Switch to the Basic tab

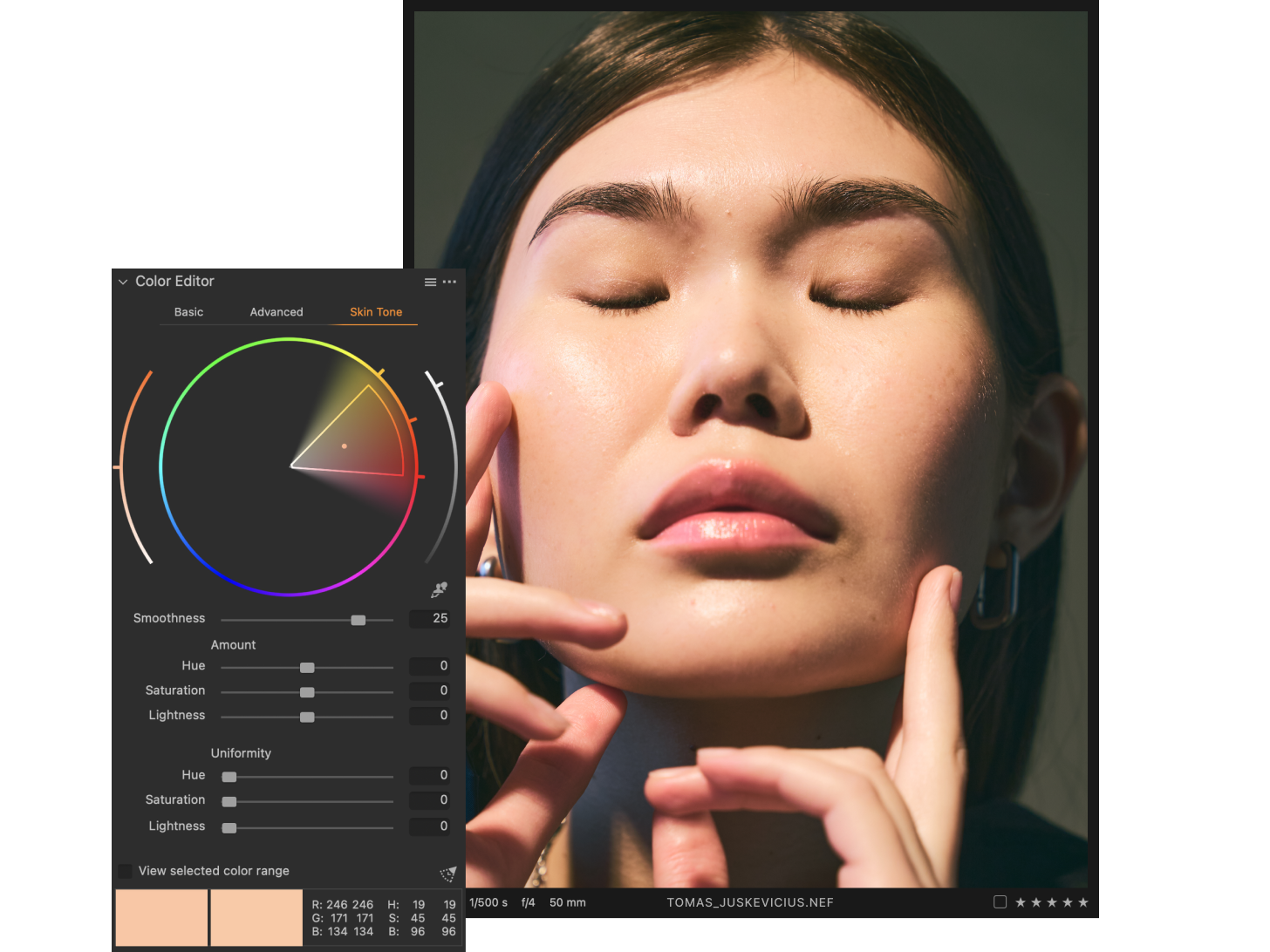(x=188, y=312)
